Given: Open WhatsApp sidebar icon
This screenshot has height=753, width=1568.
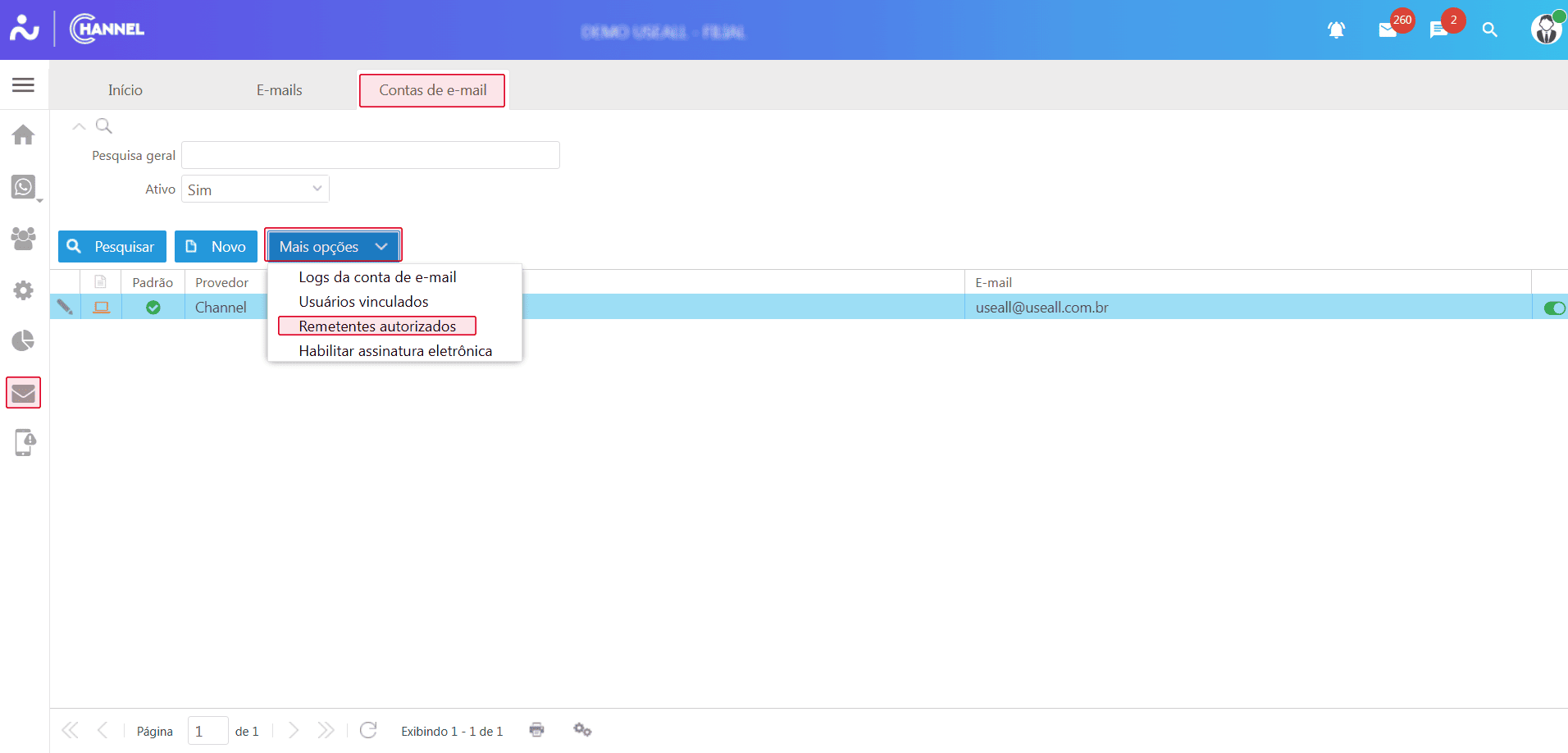Looking at the screenshot, I should pyautogui.click(x=24, y=187).
